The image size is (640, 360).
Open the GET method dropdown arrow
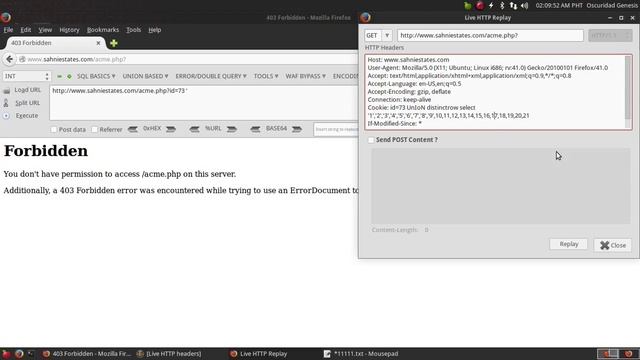coord(387,36)
